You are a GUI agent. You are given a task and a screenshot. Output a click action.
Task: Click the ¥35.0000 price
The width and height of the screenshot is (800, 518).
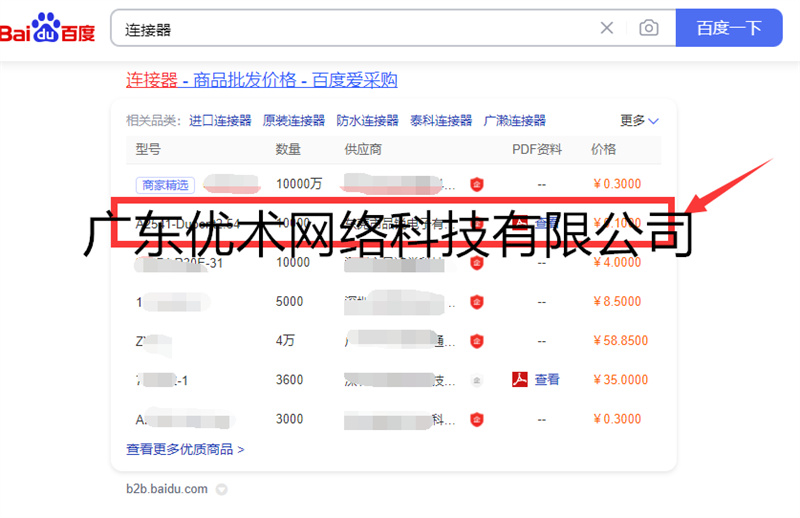click(620, 379)
